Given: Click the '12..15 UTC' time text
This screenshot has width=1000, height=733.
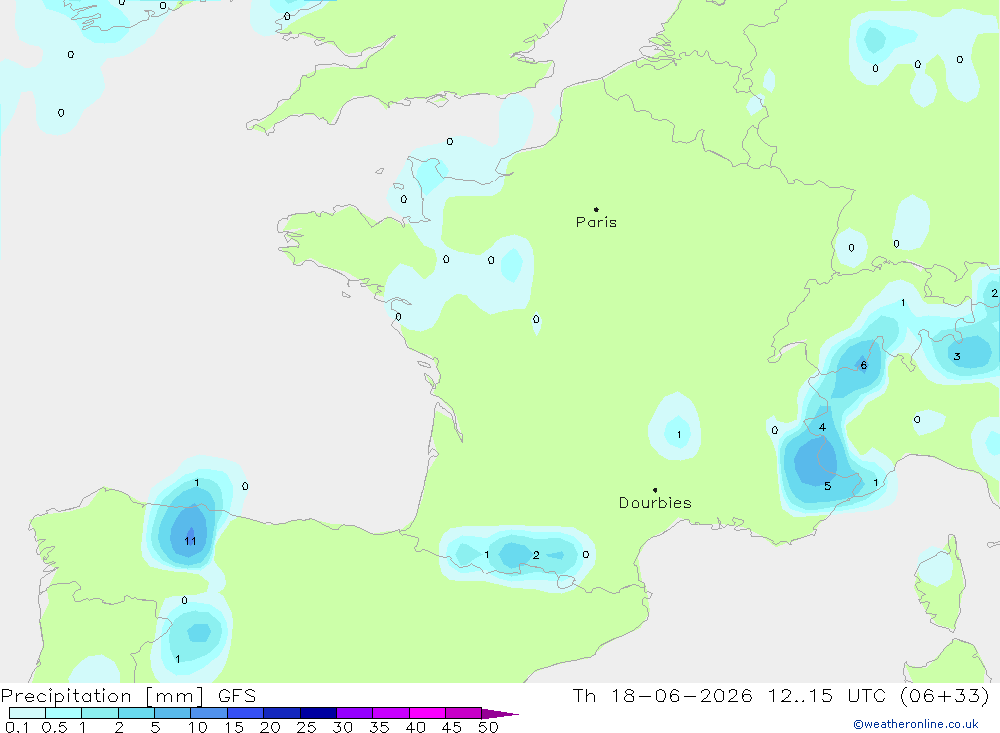Looking at the screenshot, I should point(827,696).
